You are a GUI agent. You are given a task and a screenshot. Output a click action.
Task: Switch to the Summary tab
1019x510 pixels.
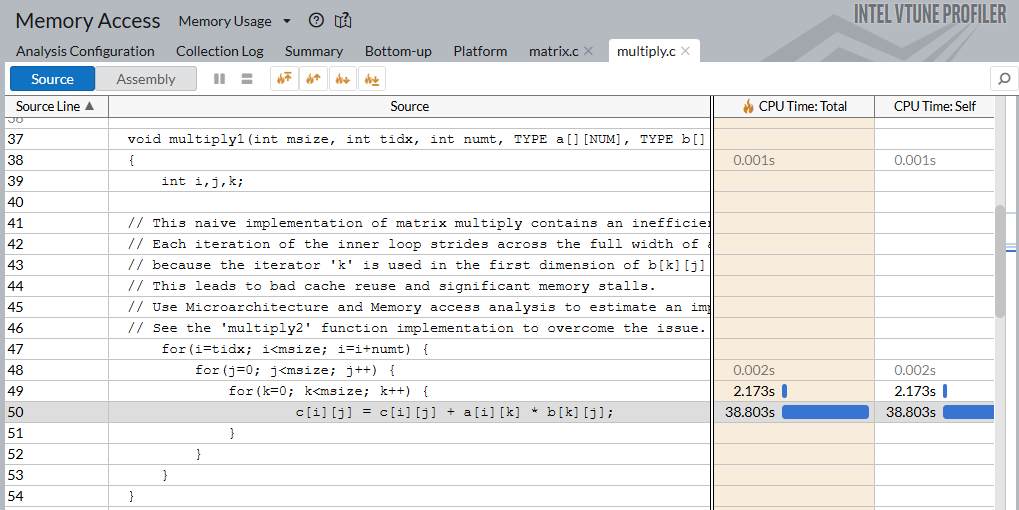[314, 51]
